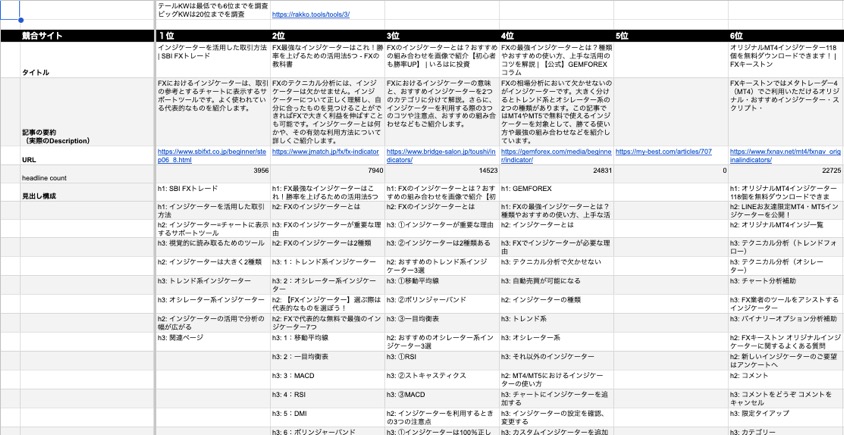Open the rakko.tools link
This screenshot has width=844, height=435.
click(310, 15)
